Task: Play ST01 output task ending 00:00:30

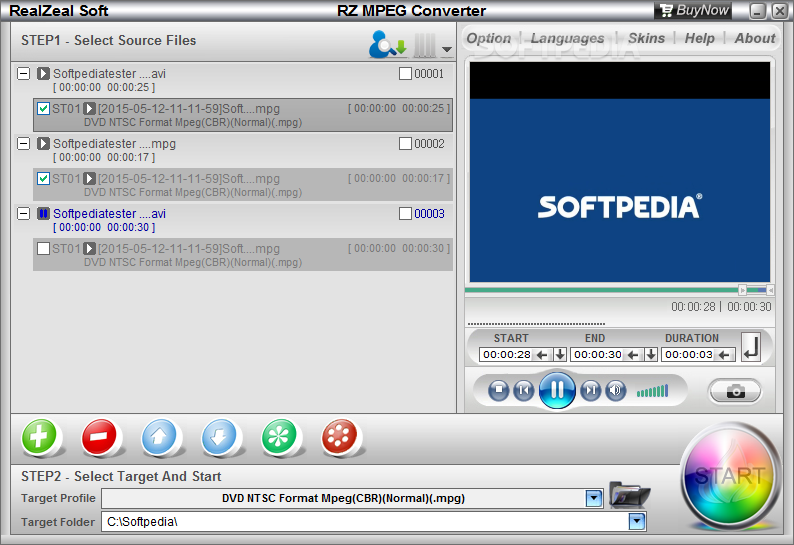Action: pyautogui.click(x=90, y=248)
